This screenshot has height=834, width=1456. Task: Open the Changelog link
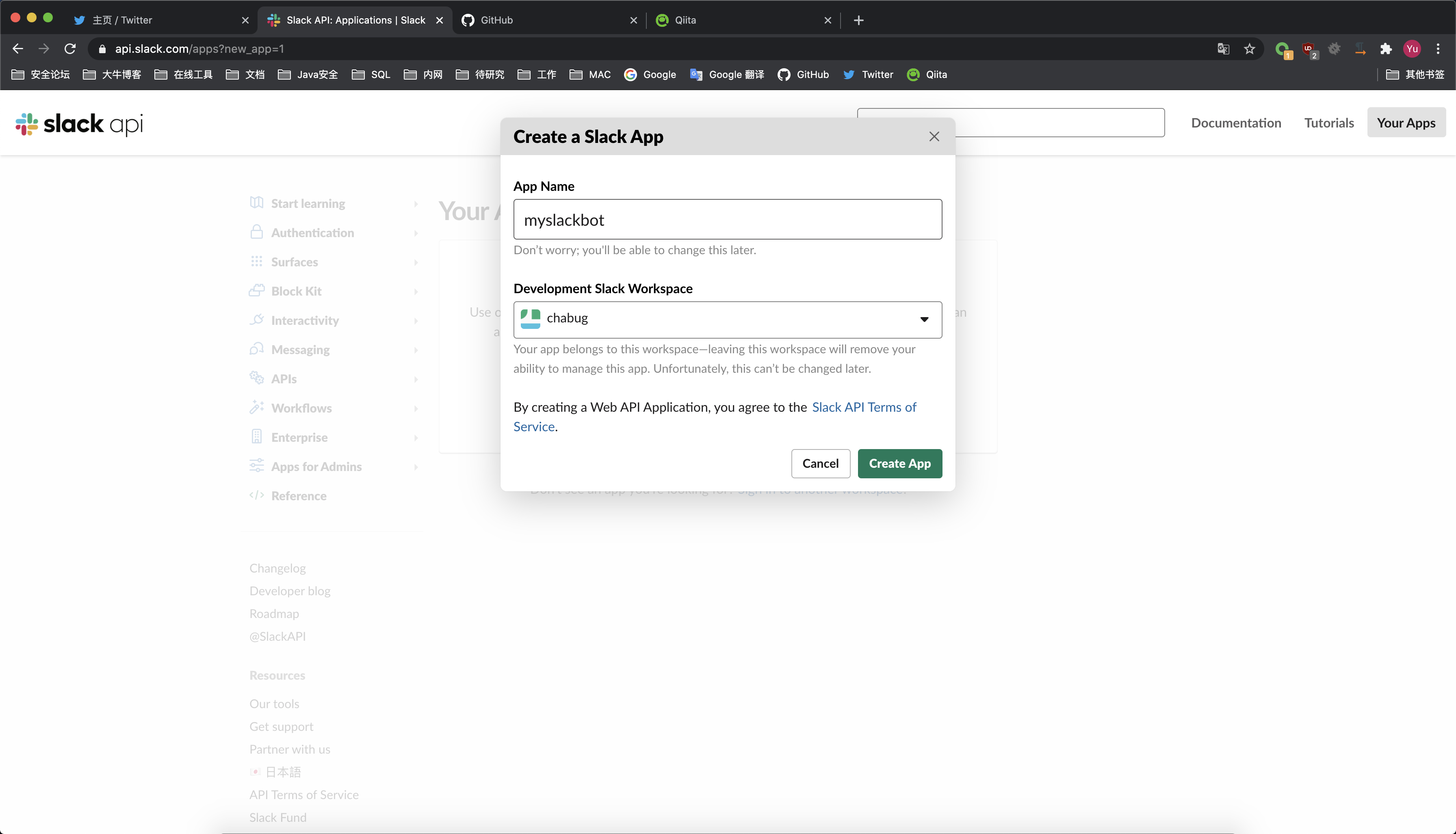pyautogui.click(x=277, y=568)
